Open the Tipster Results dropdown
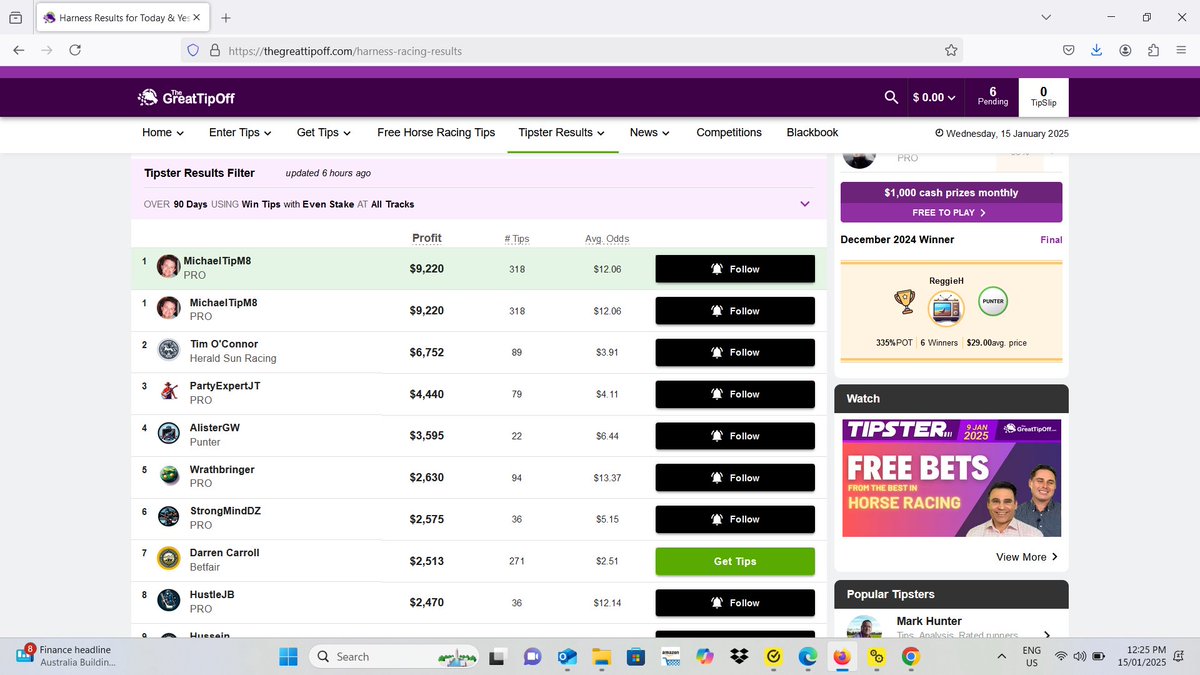The height and width of the screenshot is (675, 1200). tap(562, 132)
